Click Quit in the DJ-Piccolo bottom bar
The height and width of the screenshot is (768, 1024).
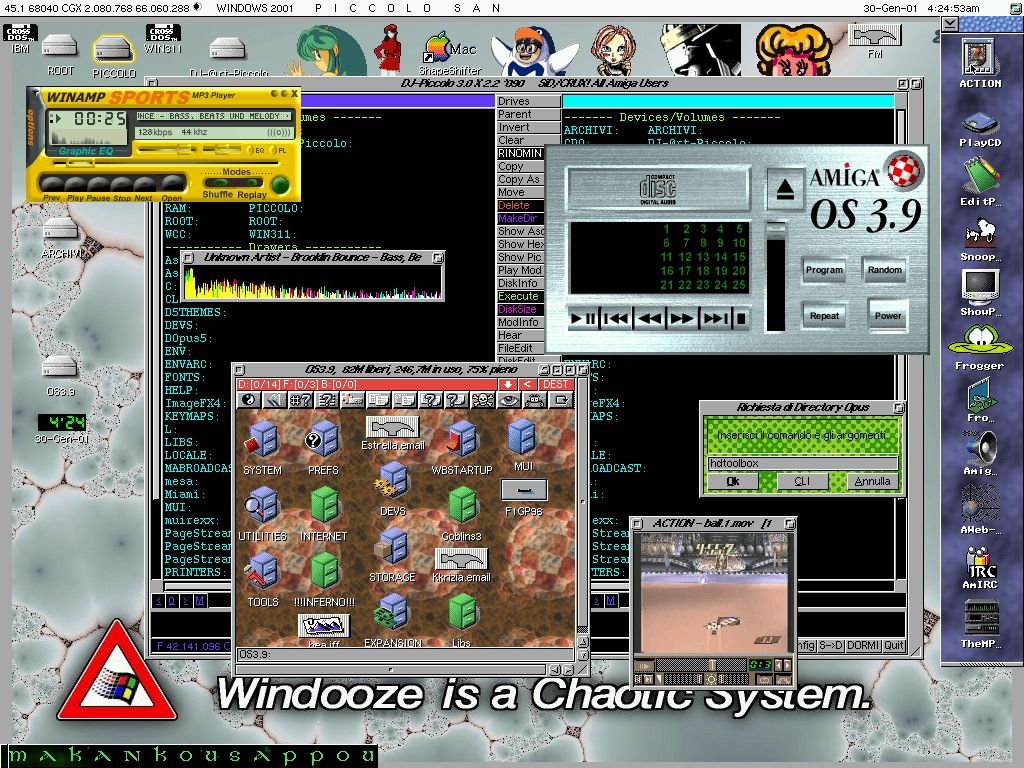pos(893,645)
